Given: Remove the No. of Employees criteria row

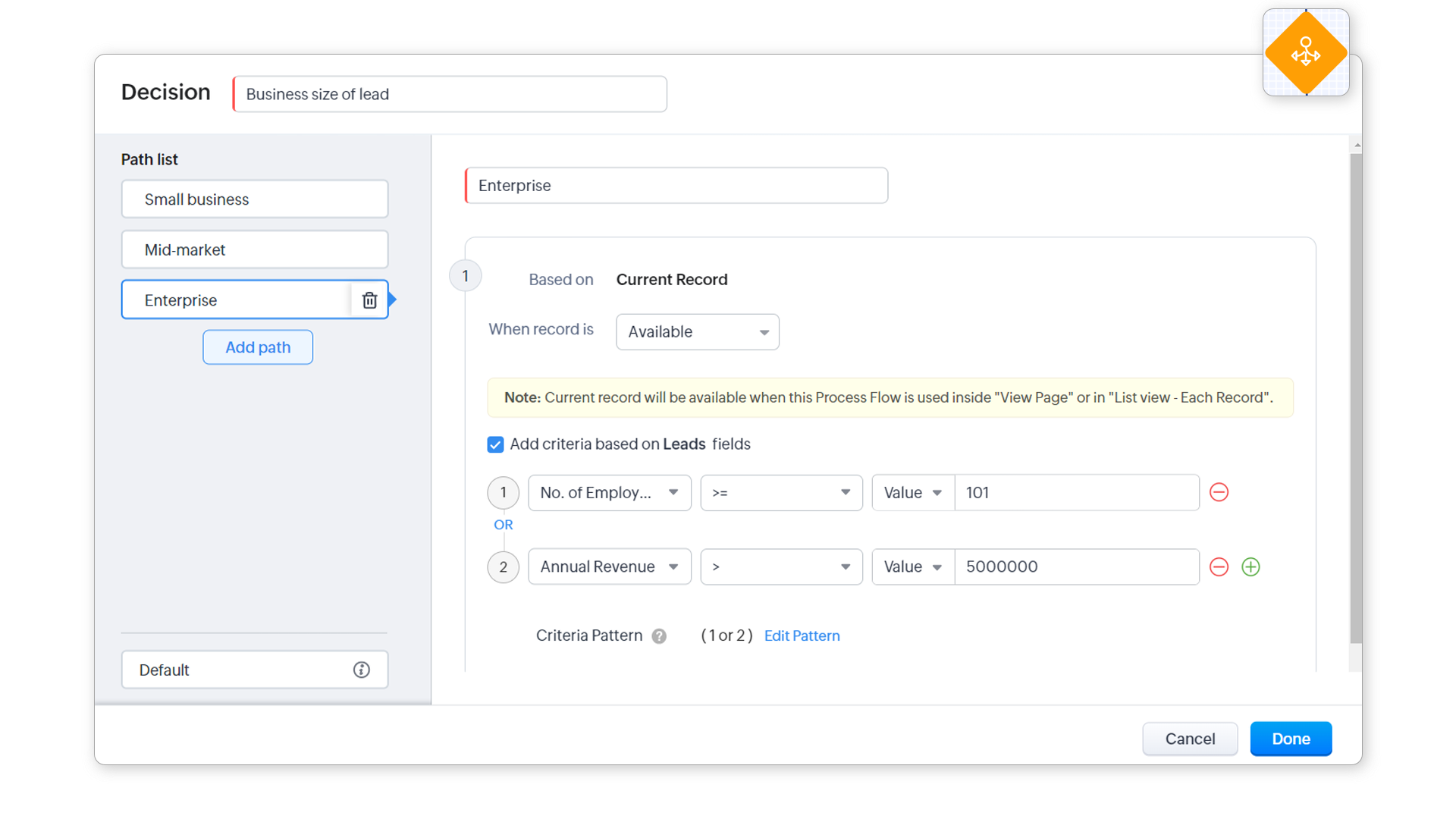Looking at the screenshot, I should [1219, 492].
